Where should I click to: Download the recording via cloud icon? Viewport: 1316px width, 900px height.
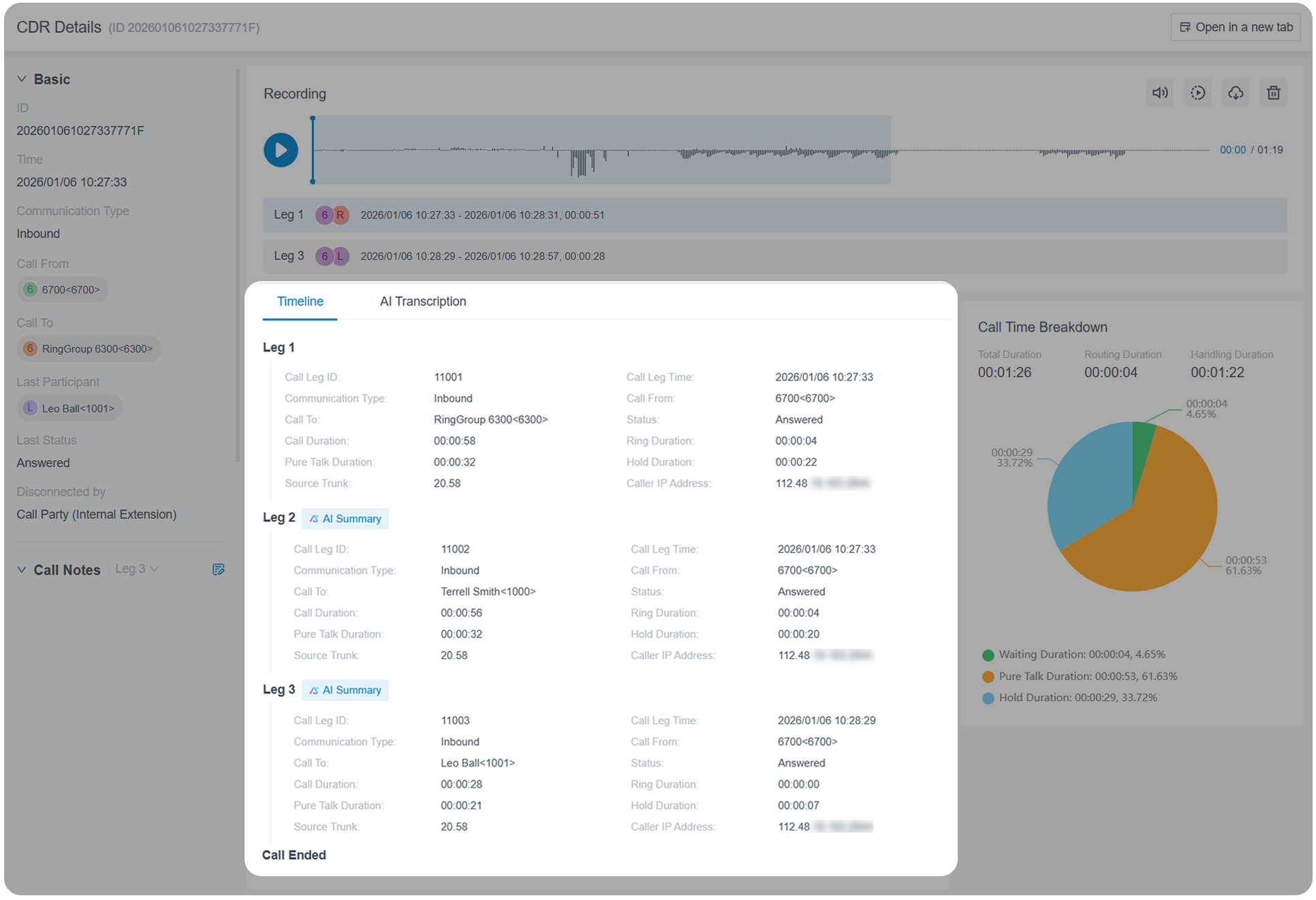(x=1236, y=93)
